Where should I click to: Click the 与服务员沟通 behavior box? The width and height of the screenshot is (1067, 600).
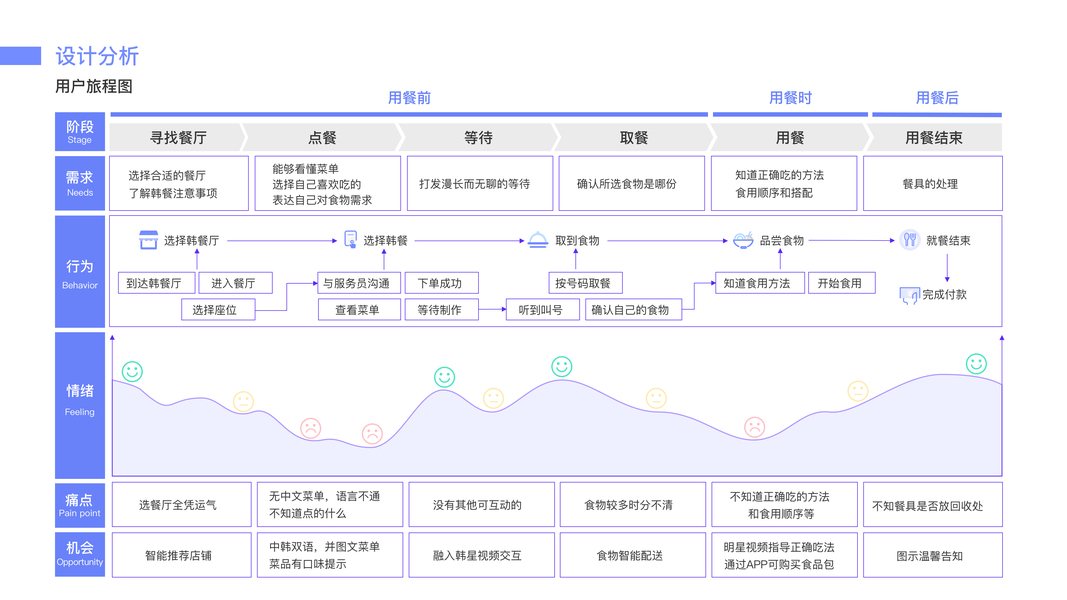tap(359, 283)
